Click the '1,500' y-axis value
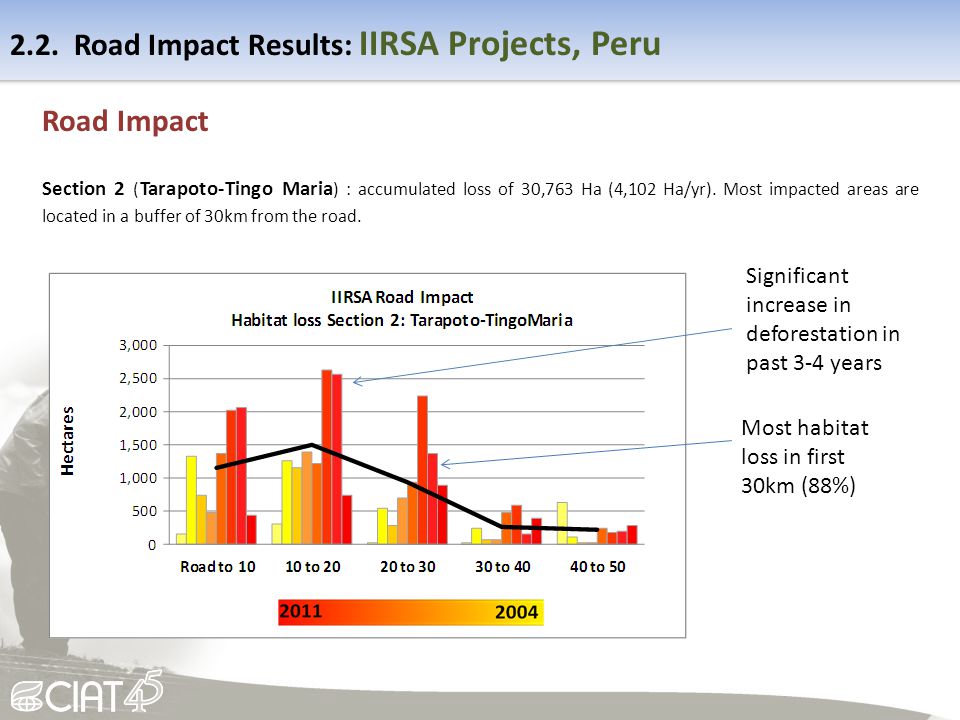The height and width of the screenshot is (720, 960). click(138, 445)
